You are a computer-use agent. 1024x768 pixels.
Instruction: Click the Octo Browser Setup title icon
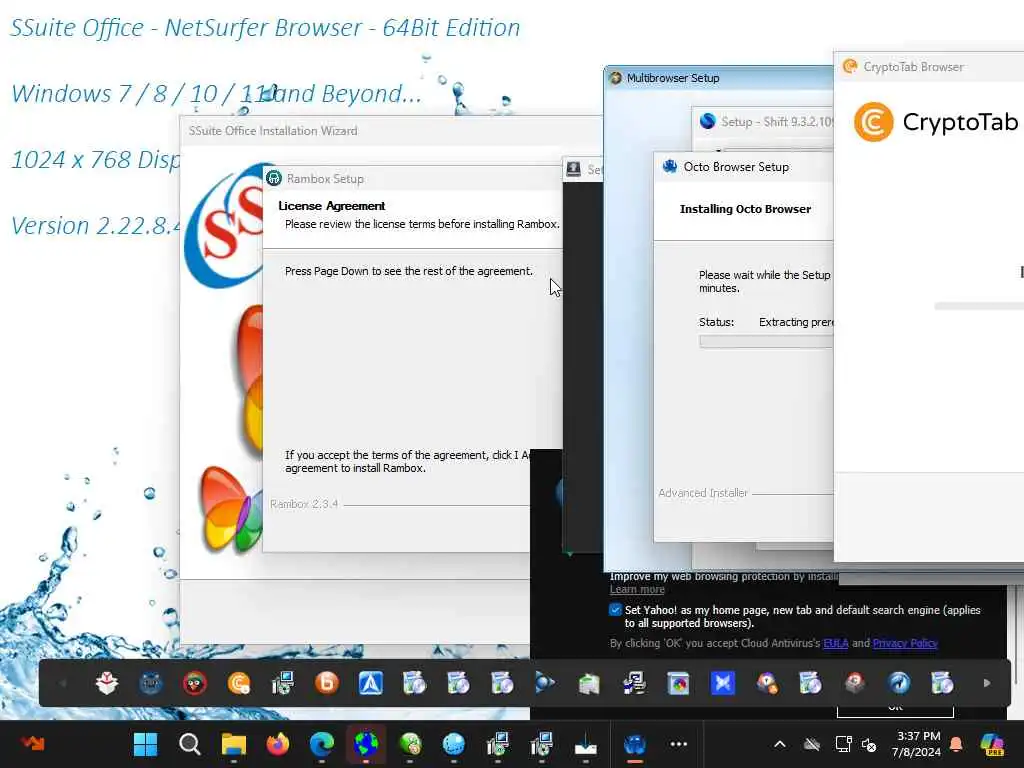click(x=669, y=167)
